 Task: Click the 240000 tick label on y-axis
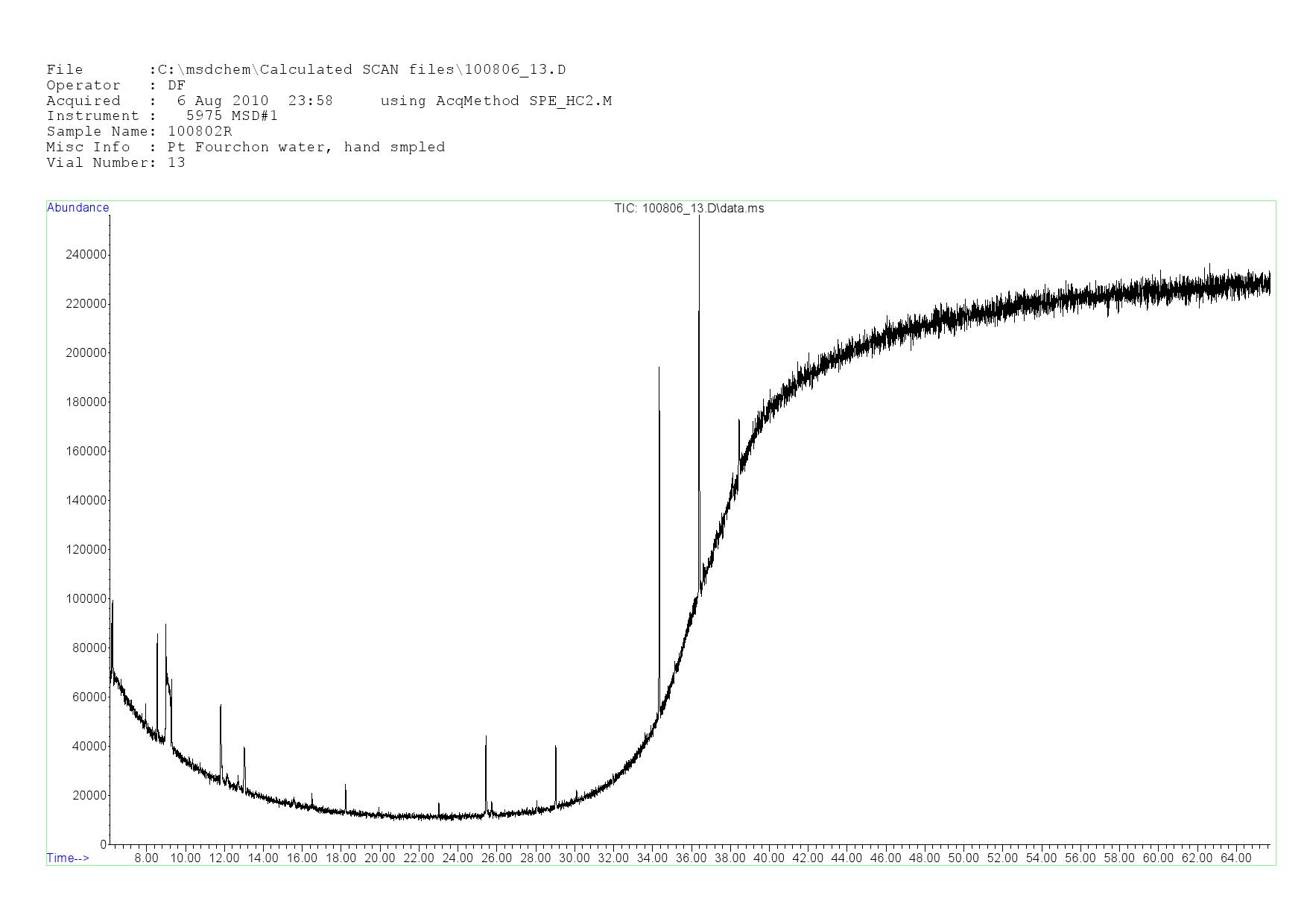[x=86, y=255]
